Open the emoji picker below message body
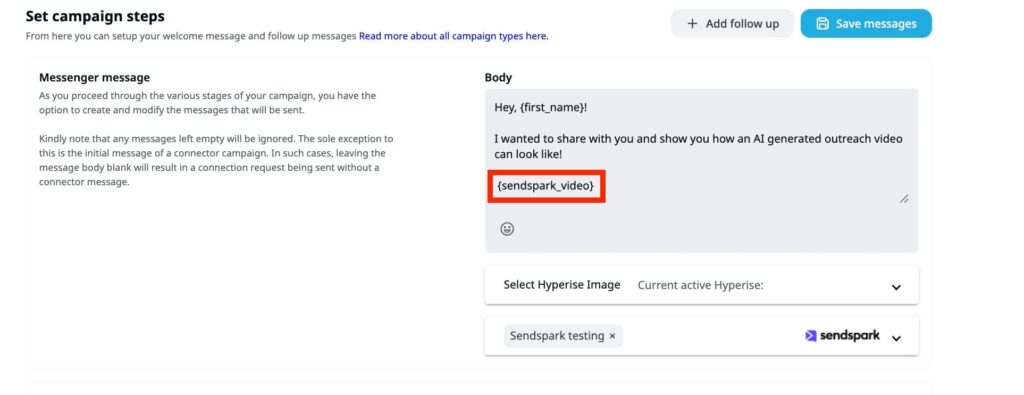Screen dimensions: 1024x395 point(507,229)
